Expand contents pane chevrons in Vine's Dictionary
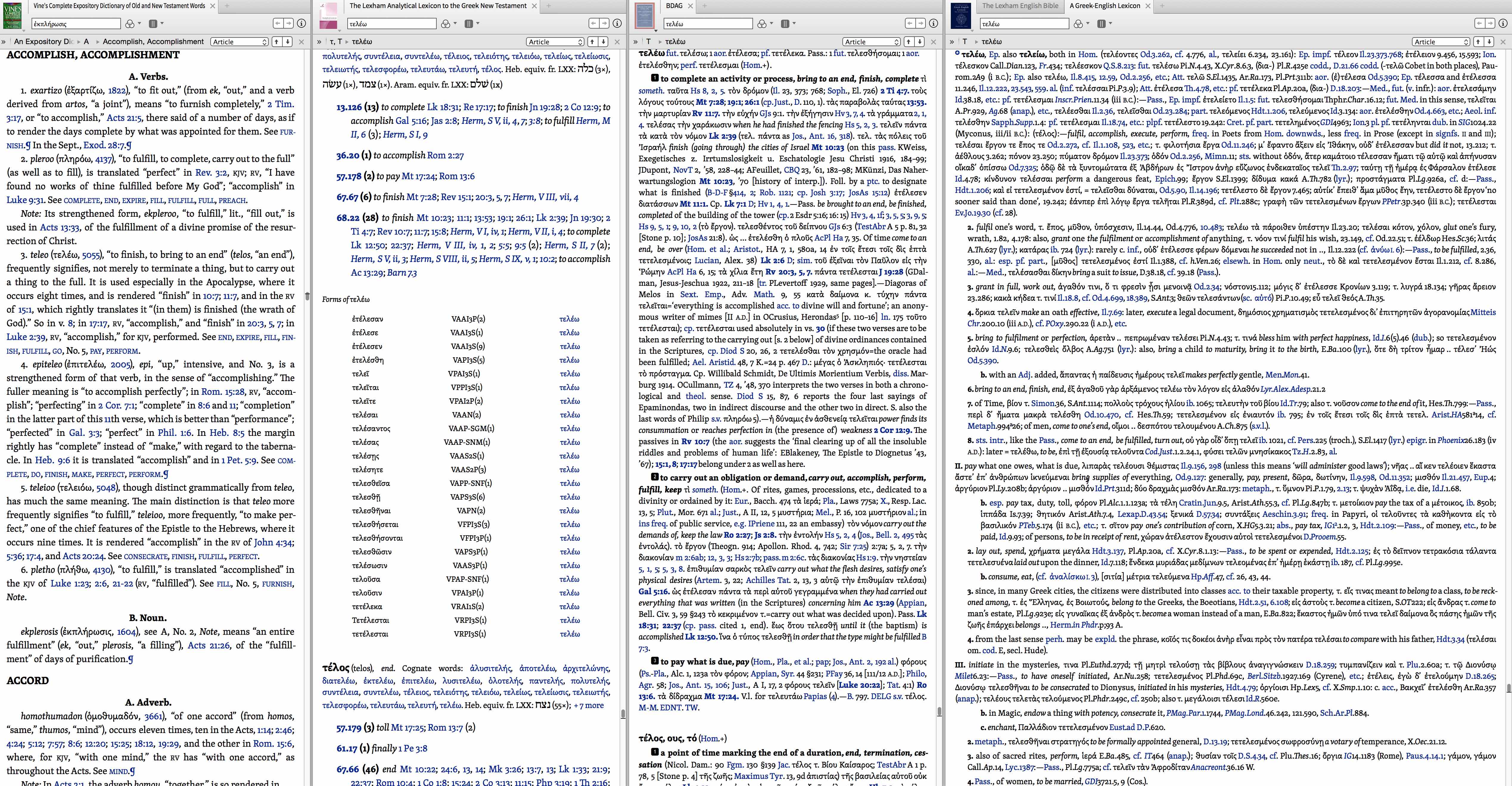The height and width of the screenshot is (786, 1512). [4, 42]
